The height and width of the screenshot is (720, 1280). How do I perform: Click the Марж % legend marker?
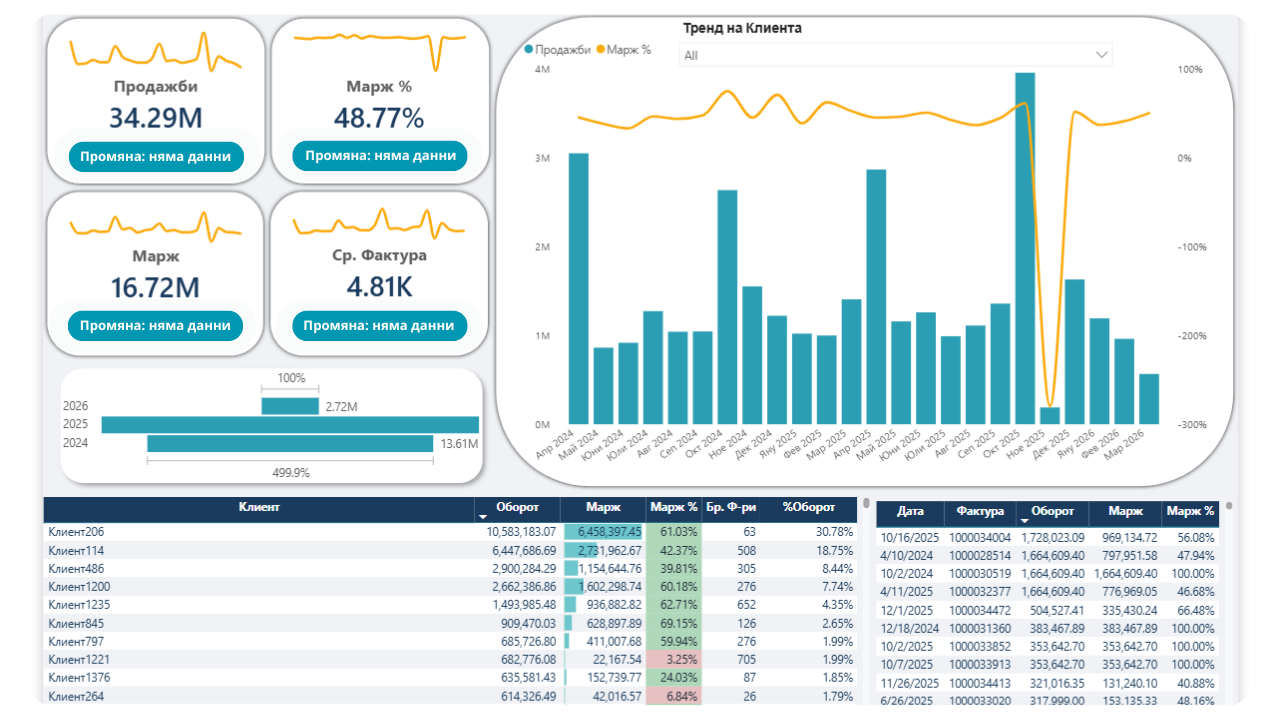601,49
